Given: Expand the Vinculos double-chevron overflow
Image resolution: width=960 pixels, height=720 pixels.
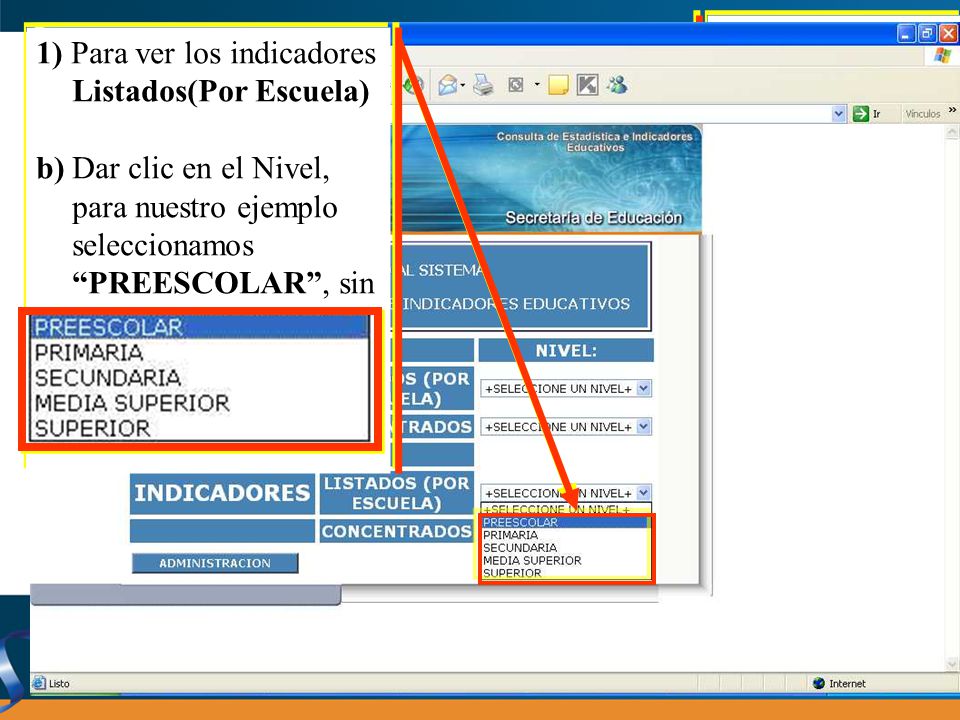Looking at the screenshot, I should click(952, 110).
